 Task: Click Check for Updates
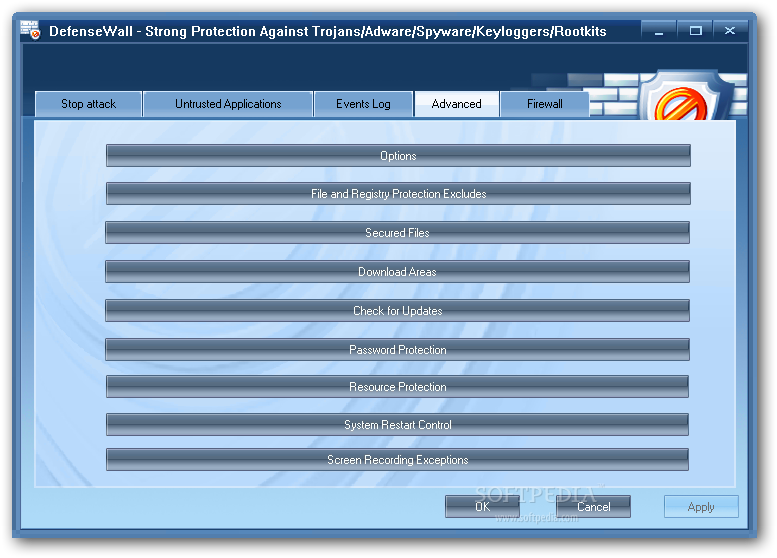pos(397,311)
